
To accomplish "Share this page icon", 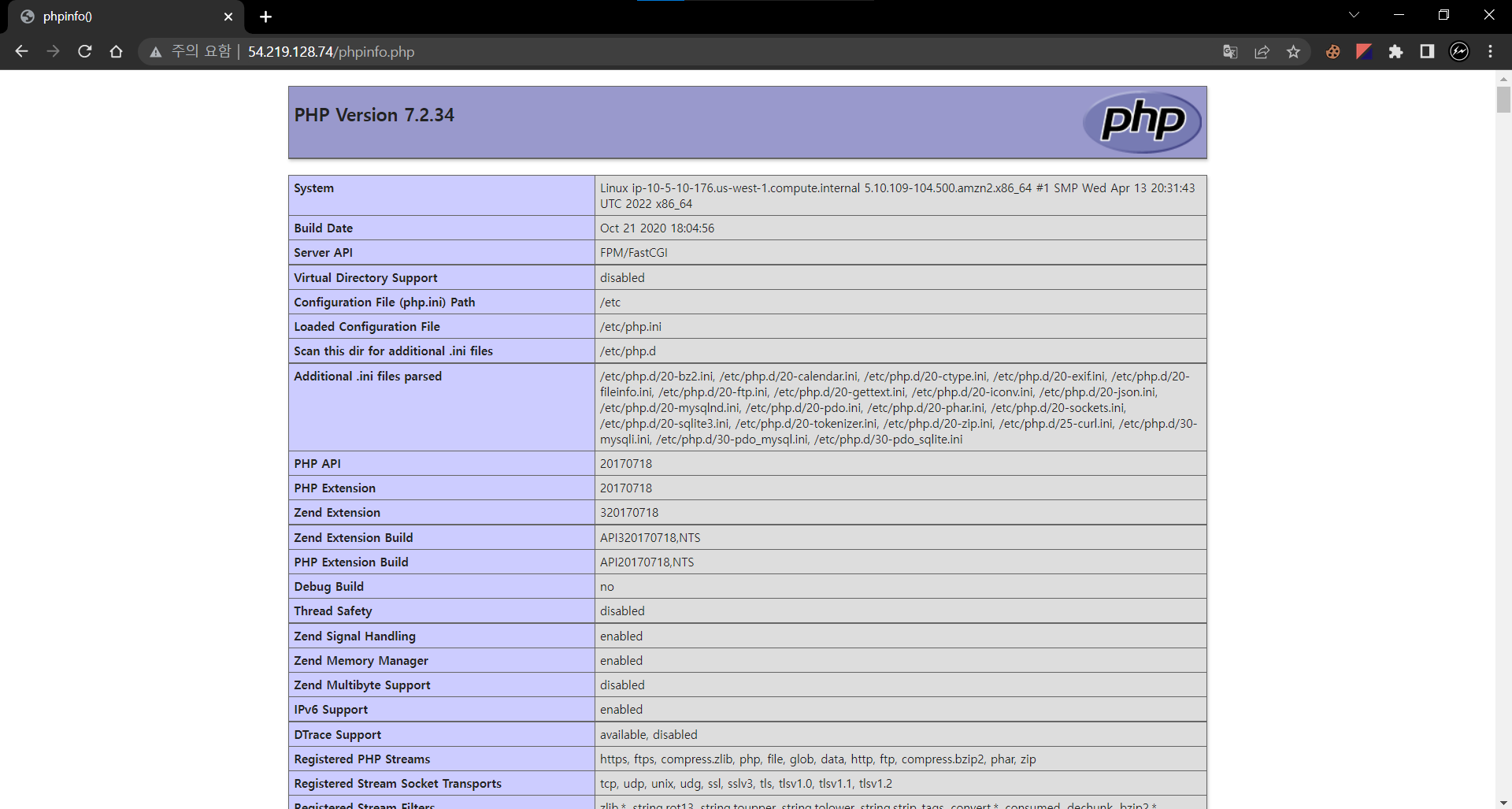I will [x=1262, y=52].
